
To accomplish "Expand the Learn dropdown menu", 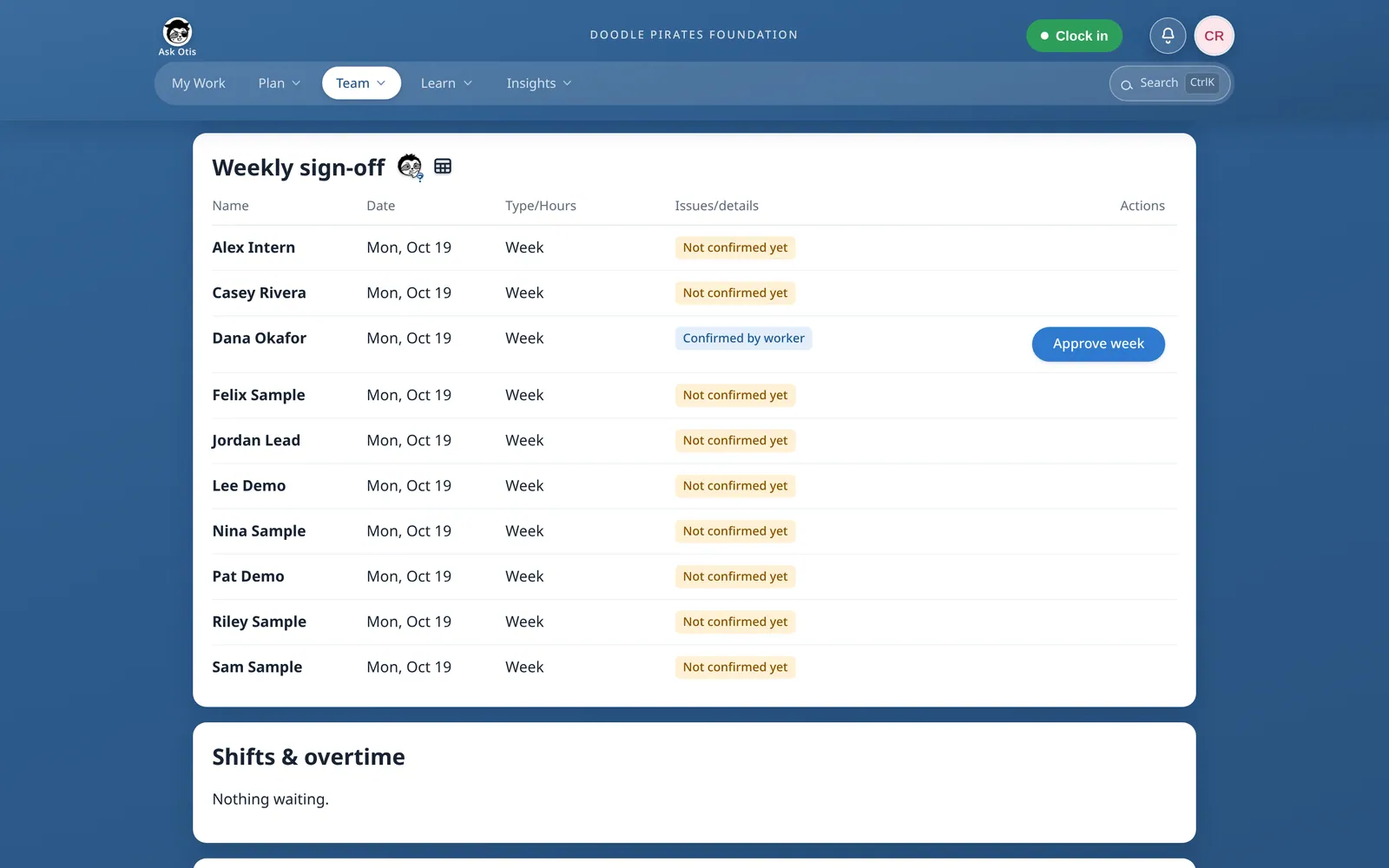I will (446, 83).
